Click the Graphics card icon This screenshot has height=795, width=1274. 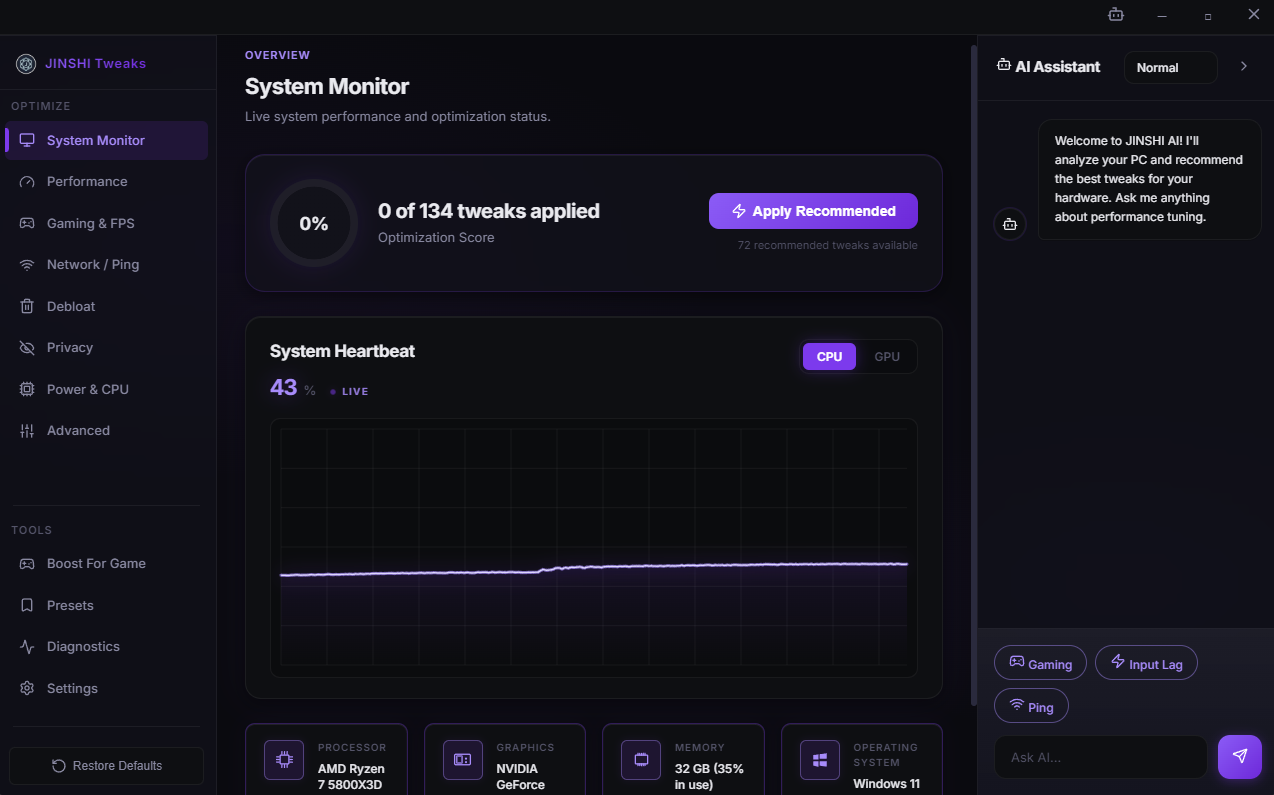(x=463, y=760)
